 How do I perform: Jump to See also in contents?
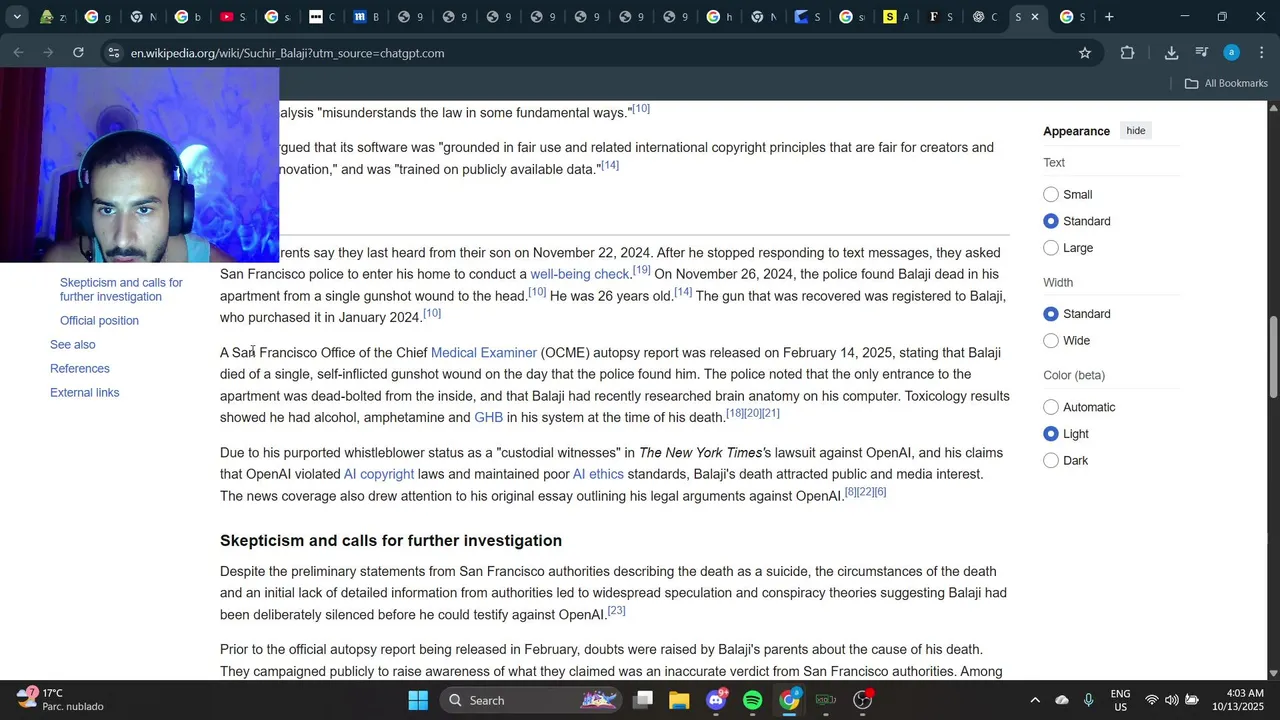coord(73,345)
